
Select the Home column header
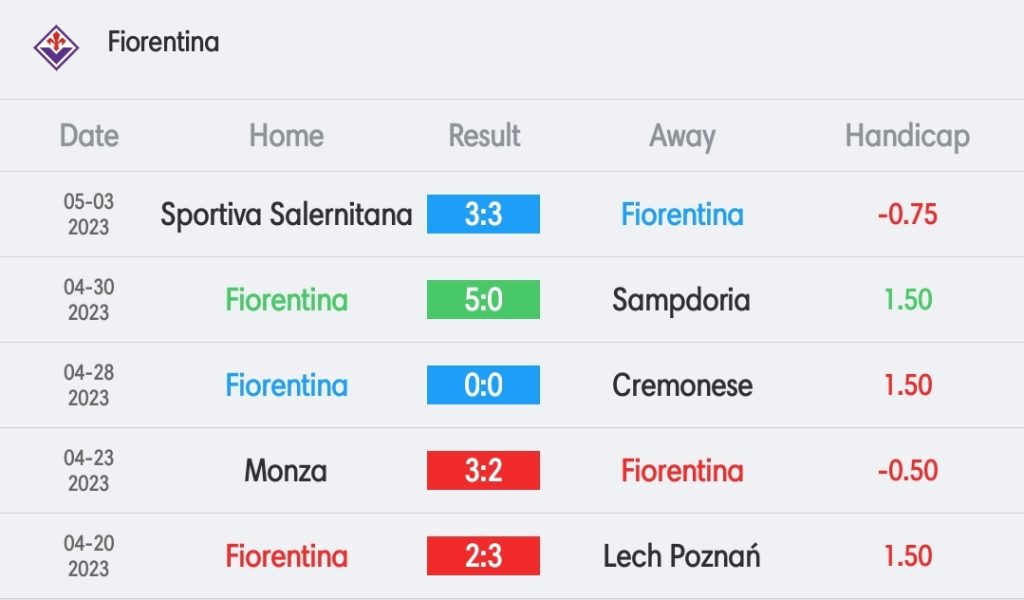point(286,136)
